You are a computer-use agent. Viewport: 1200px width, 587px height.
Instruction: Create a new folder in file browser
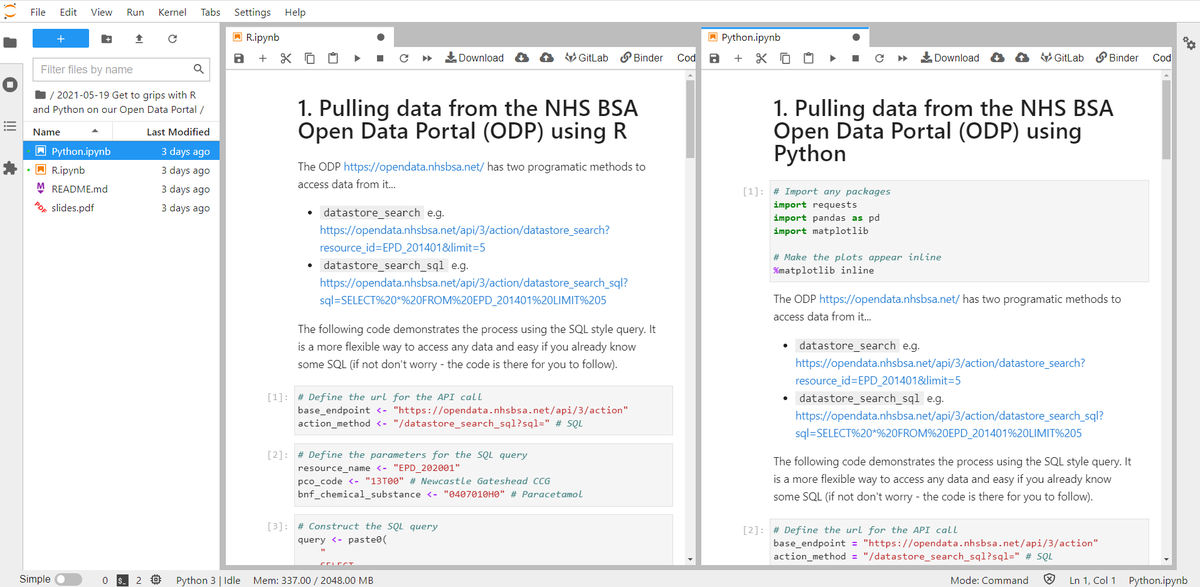point(107,38)
